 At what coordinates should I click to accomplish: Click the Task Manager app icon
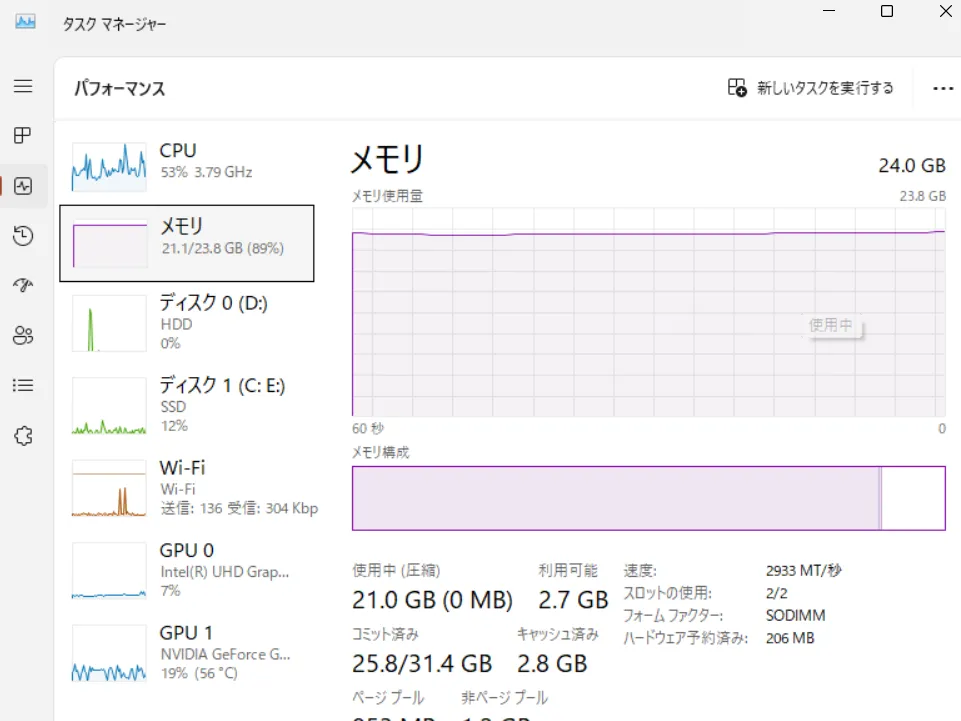click(26, 22)
